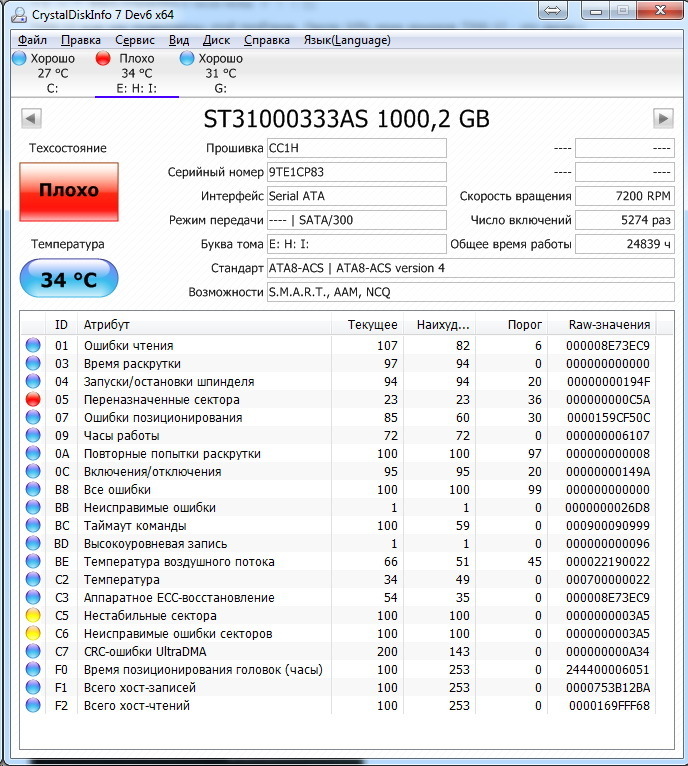
Task: Select the blue status orb for drive C:
Action: [19, 58]
